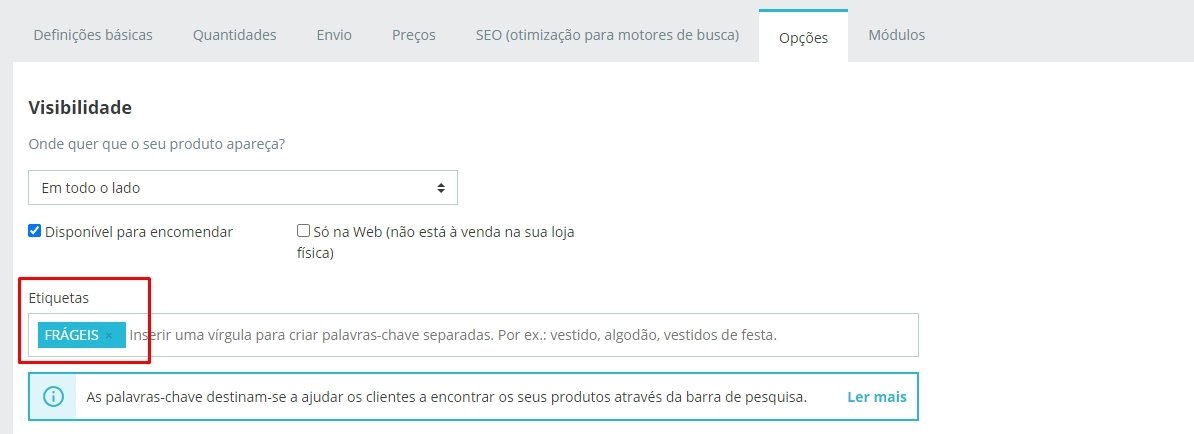The width and height of the screenshot is (1194, 434).
Task: Open the Quantidades tab
Action: [x=235, y=35]
